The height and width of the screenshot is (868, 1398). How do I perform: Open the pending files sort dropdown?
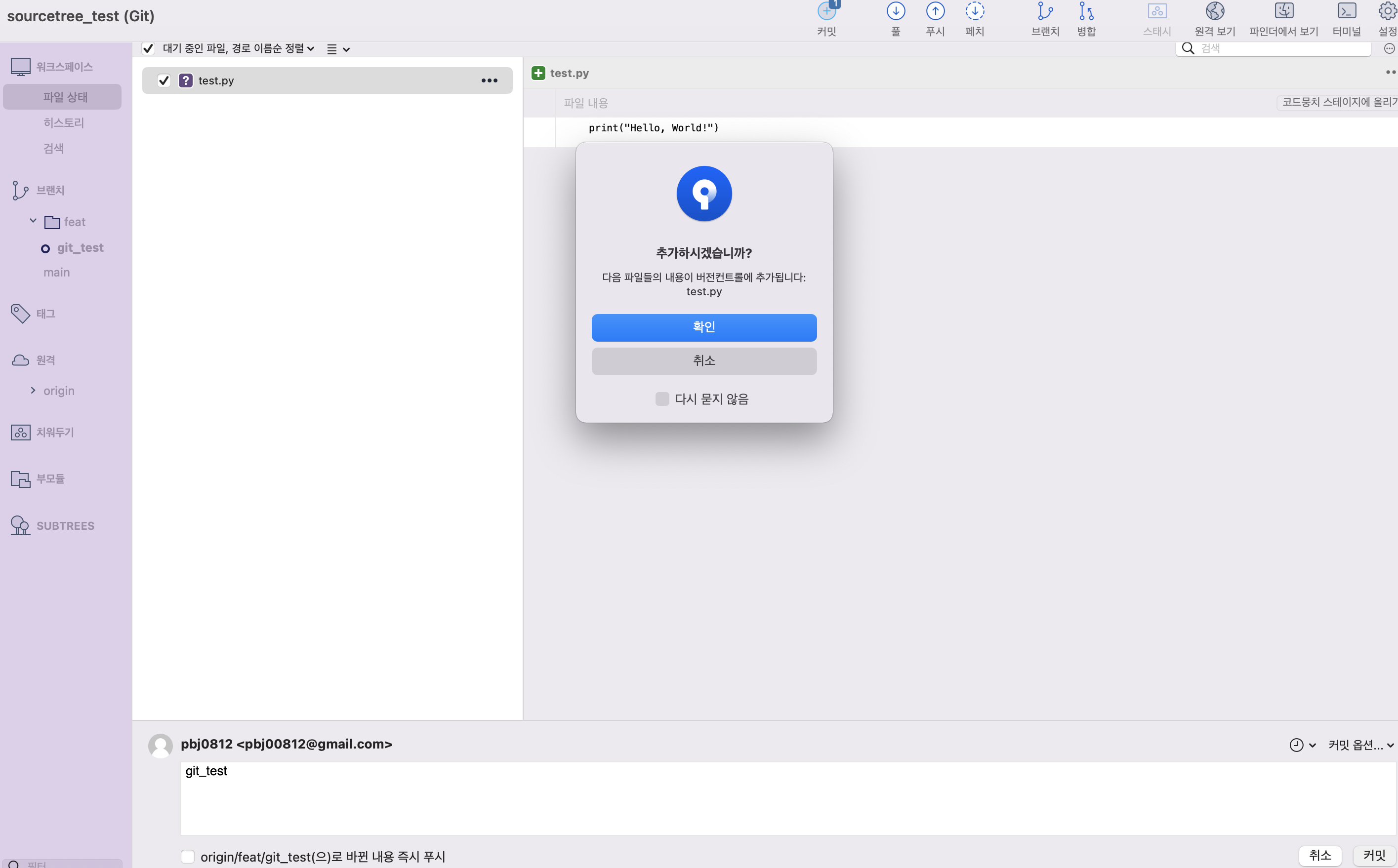click(239, 49)
